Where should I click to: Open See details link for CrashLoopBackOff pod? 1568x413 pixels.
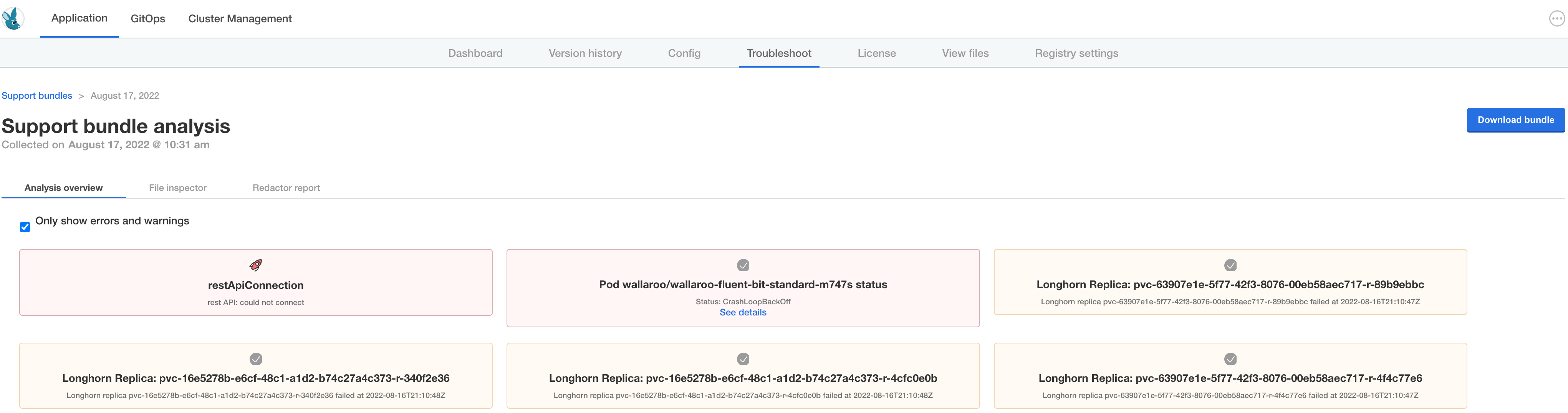click(743, 312)
